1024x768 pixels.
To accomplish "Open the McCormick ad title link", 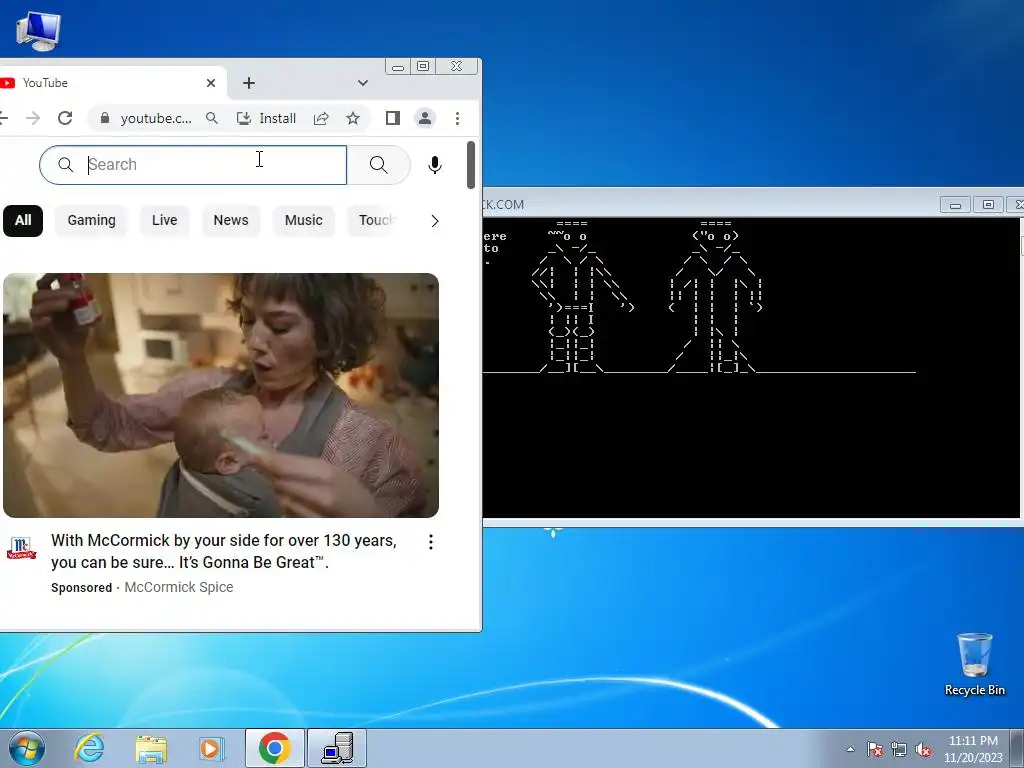I will [x=224, y=551].
